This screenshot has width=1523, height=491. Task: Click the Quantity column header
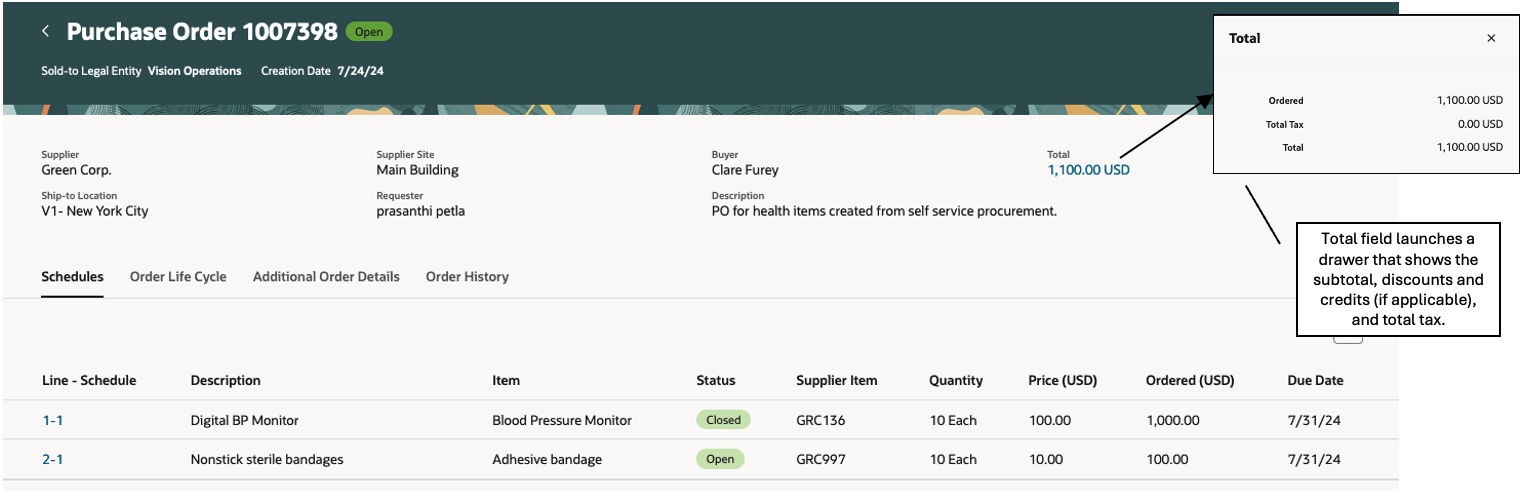pos(956,381)
